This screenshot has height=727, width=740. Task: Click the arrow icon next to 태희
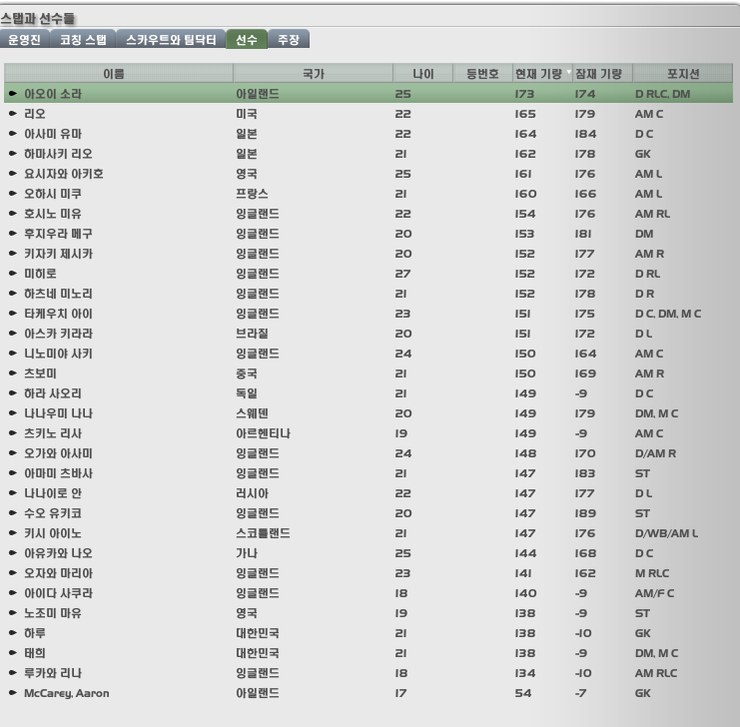pyautogui.click(x=13, y=653)
